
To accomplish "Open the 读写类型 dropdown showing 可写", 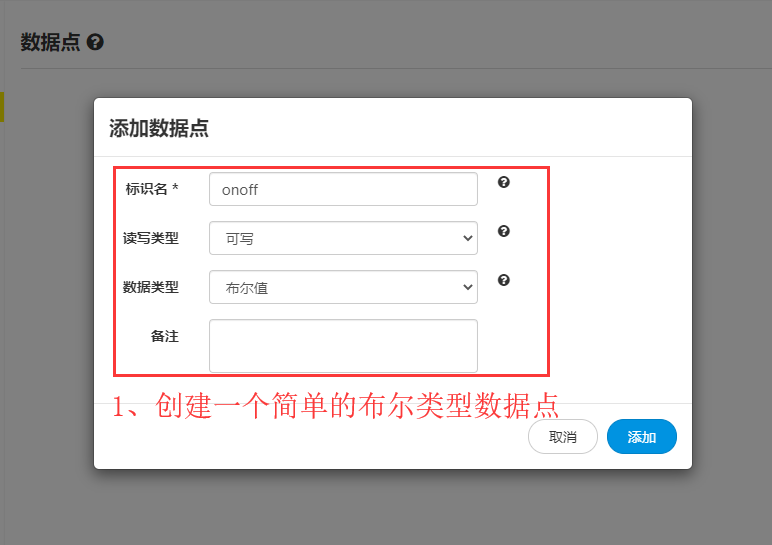I will 343,238.
